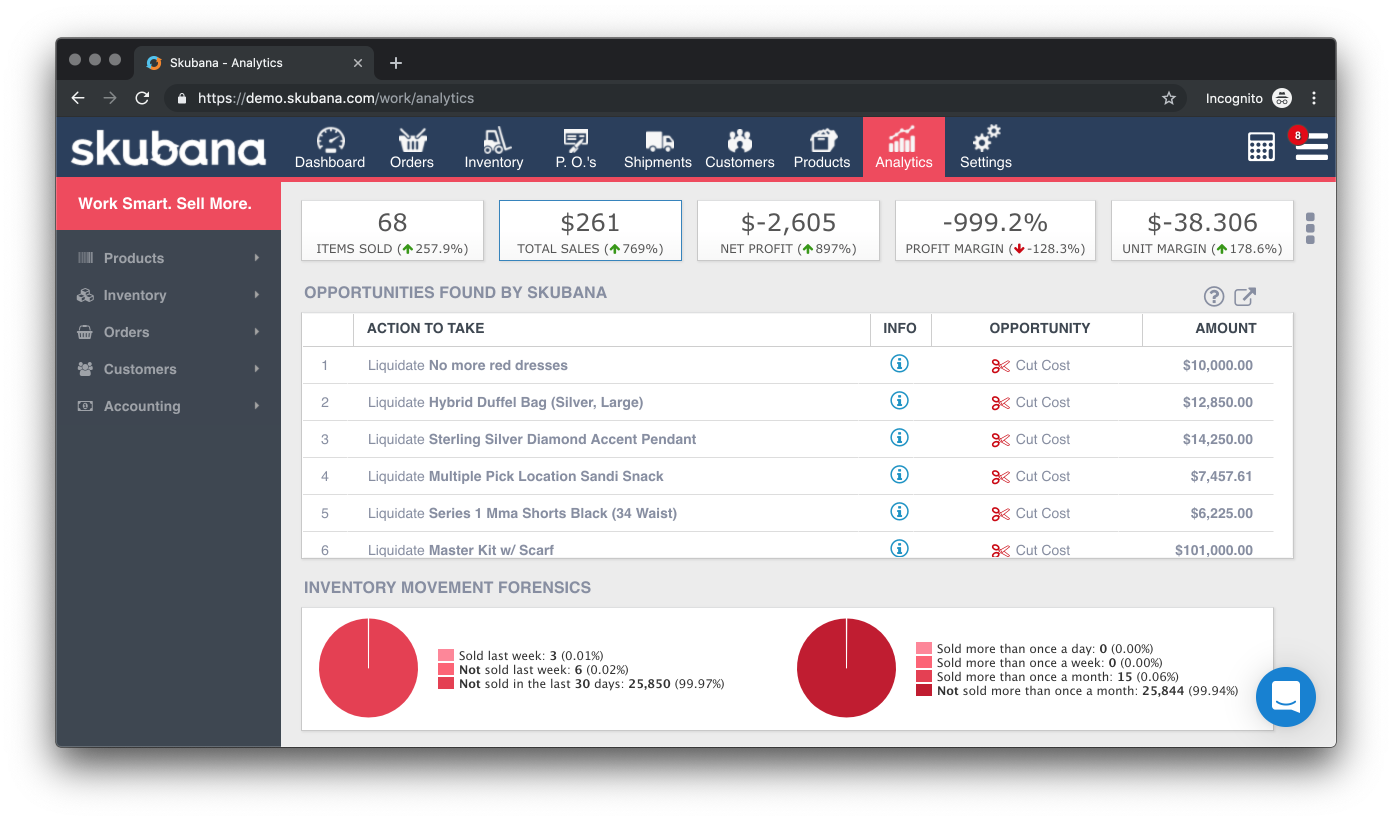The height and width of the screenshot is (821, 1392).
Task: Open Products box icon in top navbar
Action: point(823,140)
